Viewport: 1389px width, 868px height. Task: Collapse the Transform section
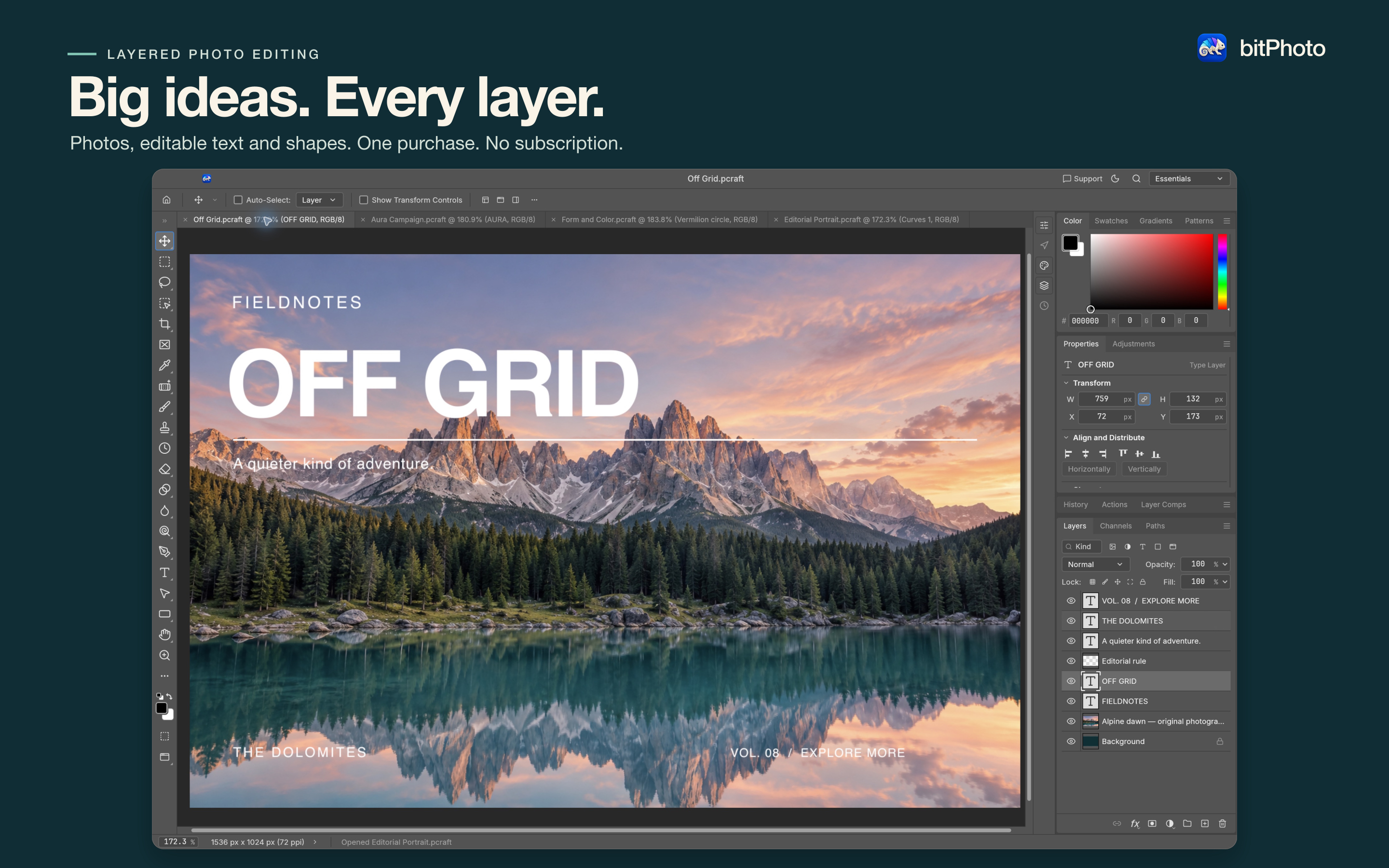click(x=1066, y=383)
